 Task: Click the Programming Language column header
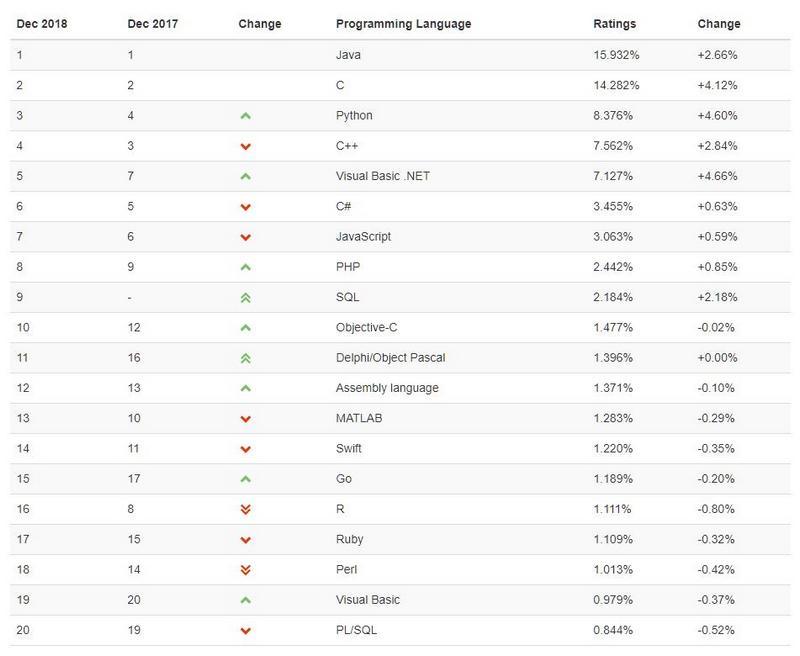pos(404,24)
